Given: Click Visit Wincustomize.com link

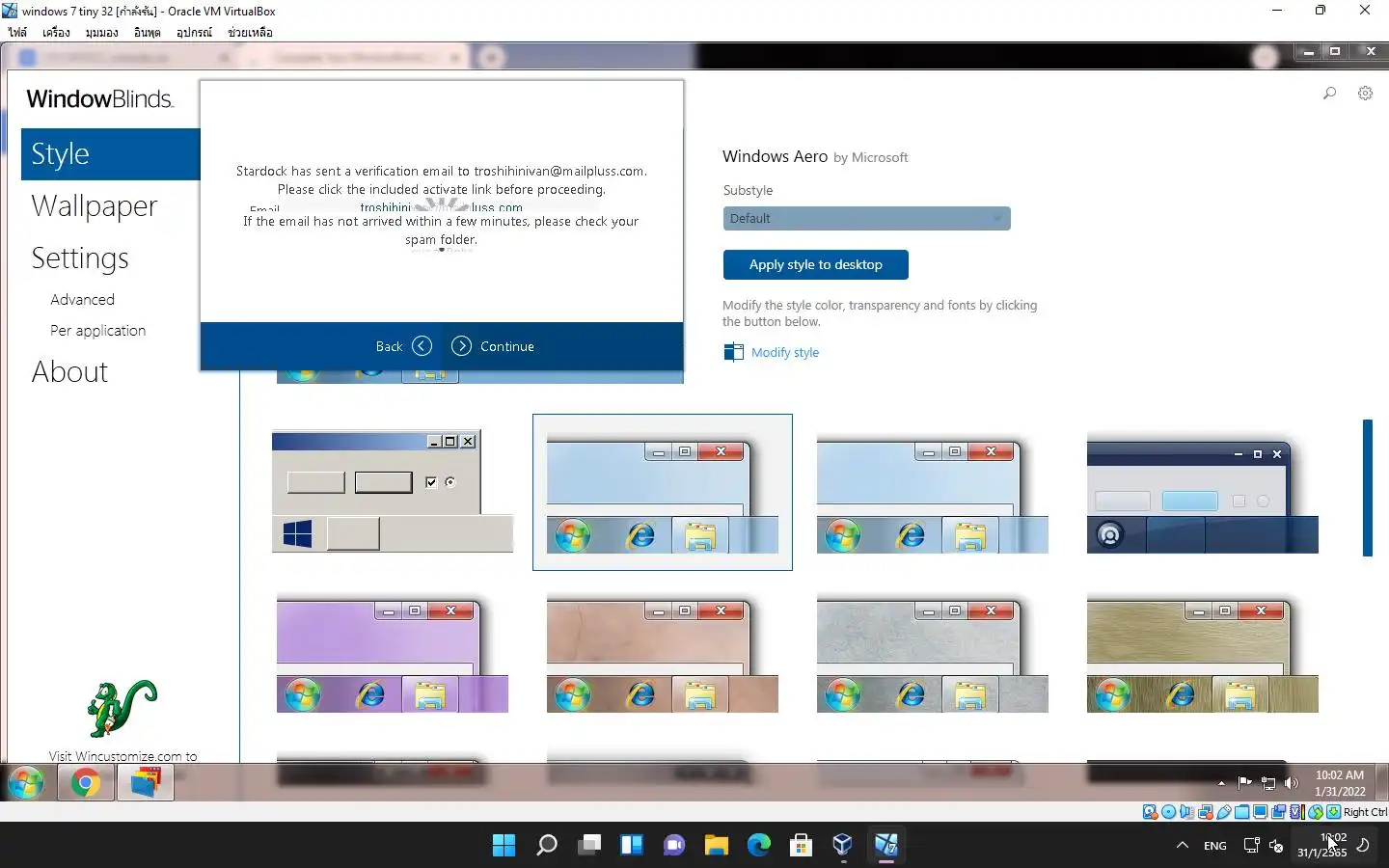Looking at the screenshot, I should (123, 756).
